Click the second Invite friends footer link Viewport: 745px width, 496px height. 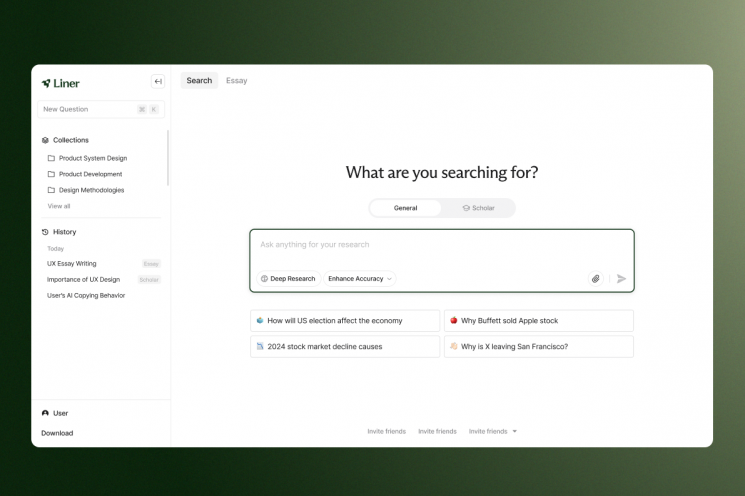[437, 431]
